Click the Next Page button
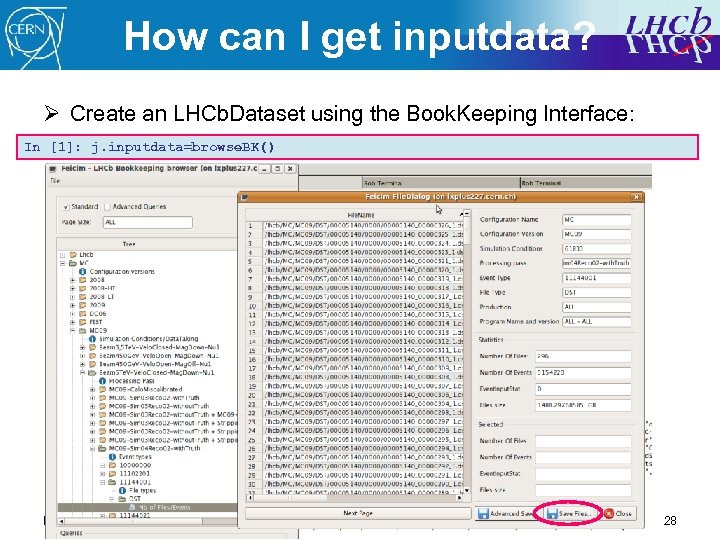The height and width of the screenshot is (540, 720). [x=358, y=513]
